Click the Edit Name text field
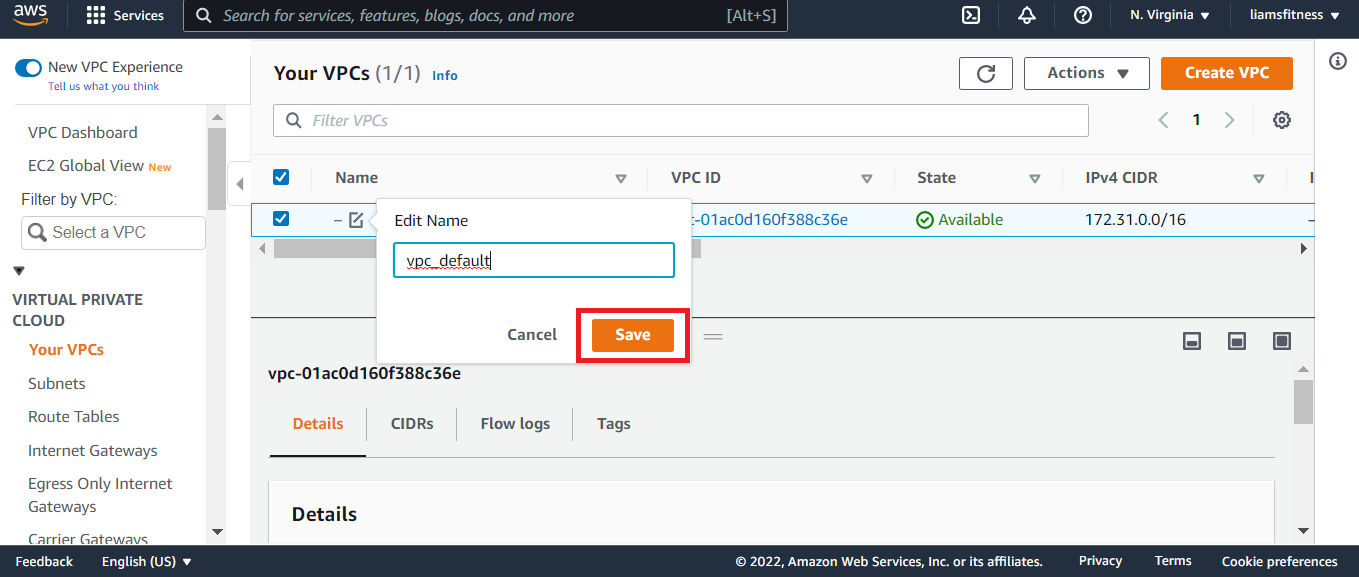This screenshot has height=577, width=1359. click(534, 261)
